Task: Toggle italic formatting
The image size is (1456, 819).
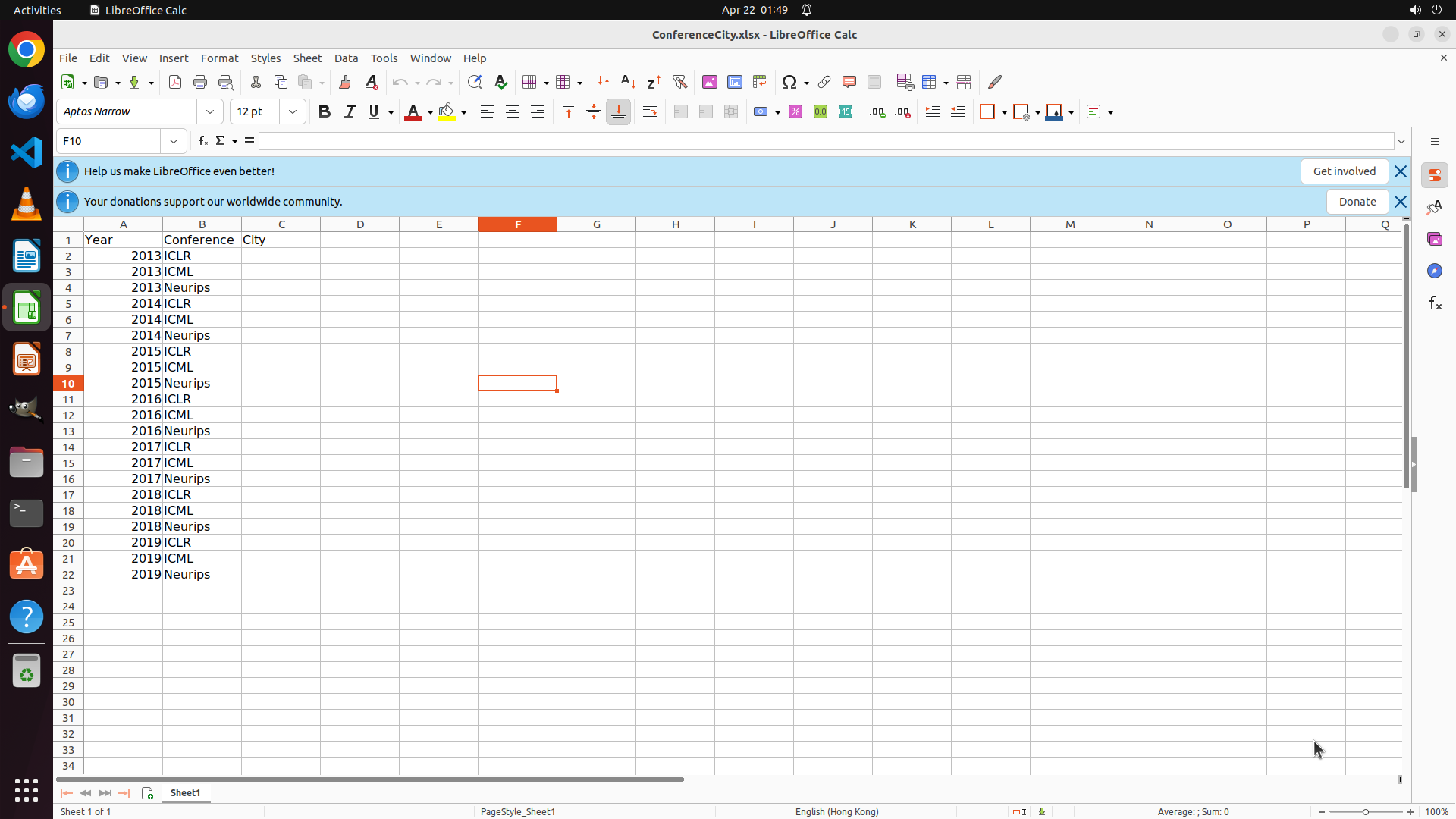Action: [x=350, y=112]
